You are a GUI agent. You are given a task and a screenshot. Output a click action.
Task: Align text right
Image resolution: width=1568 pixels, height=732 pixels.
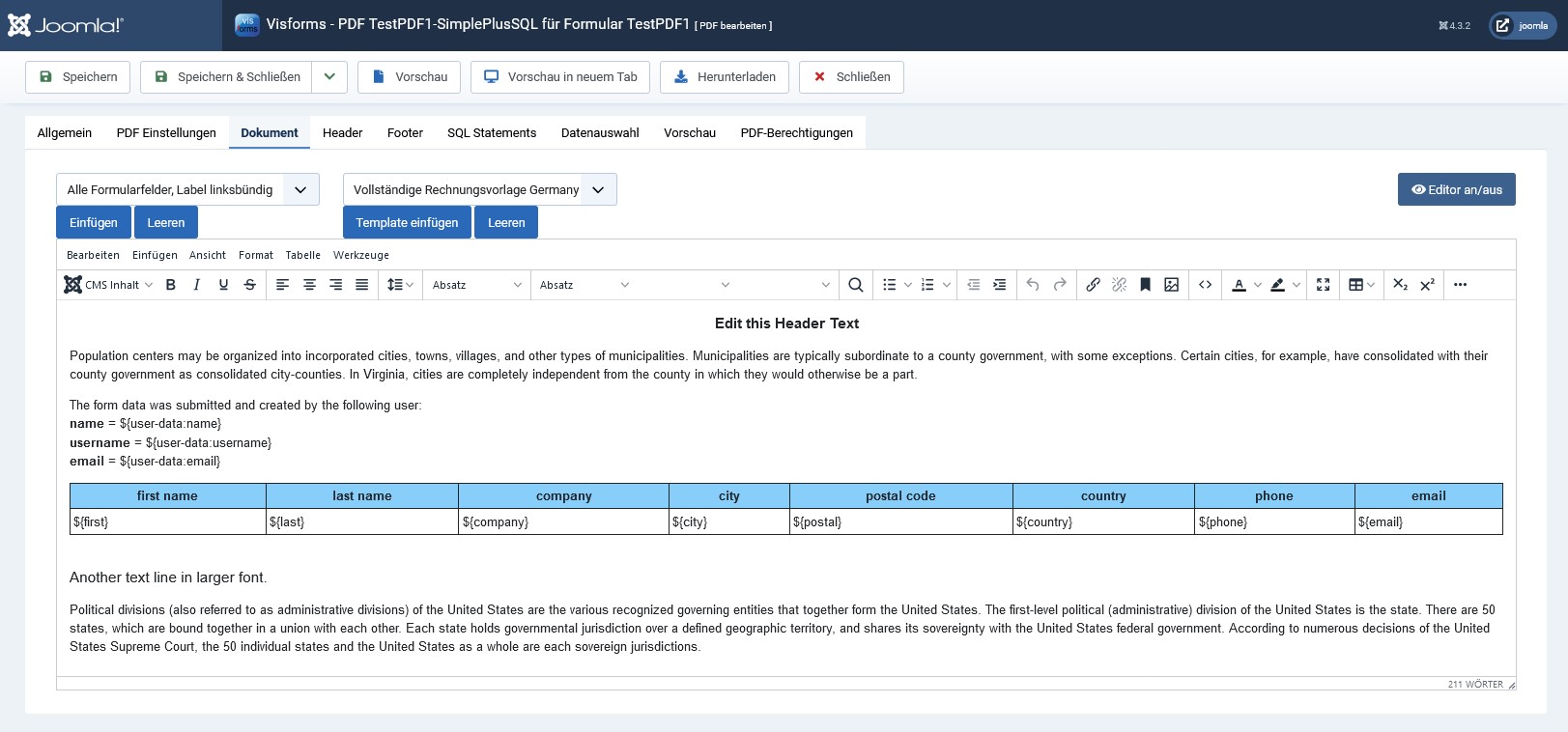click(335, 285)
